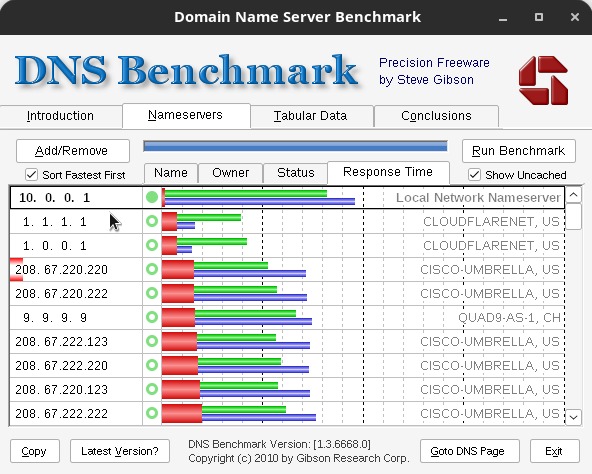Viewport: 592px width, 474px height.
Task: Switch to the Nameservers tab
Action: [185, 115]
